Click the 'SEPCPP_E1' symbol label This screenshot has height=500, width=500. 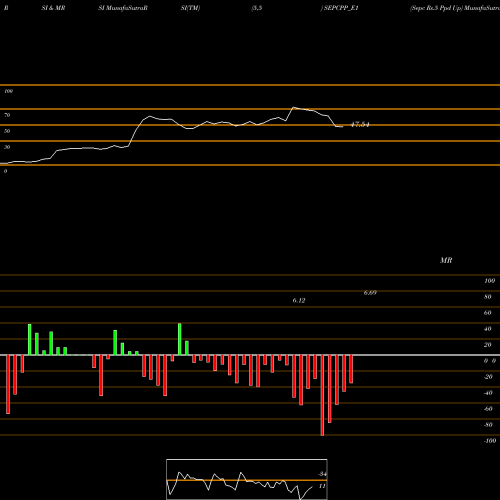(341, 8)
